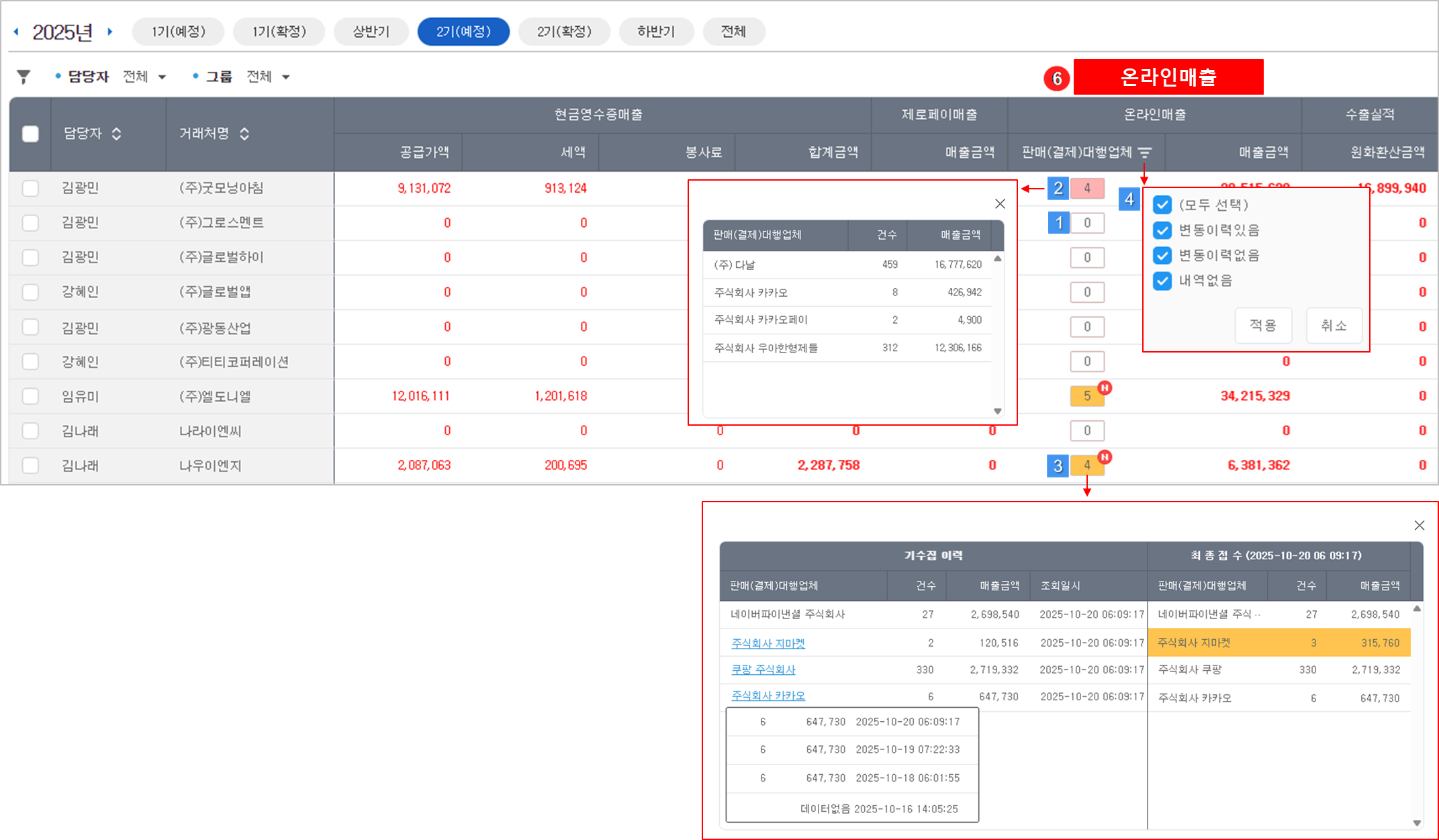Click count 0 button for 그로스멘트
The width and height of the screenshot is (1439, 840).
[x=1087, y=223]
